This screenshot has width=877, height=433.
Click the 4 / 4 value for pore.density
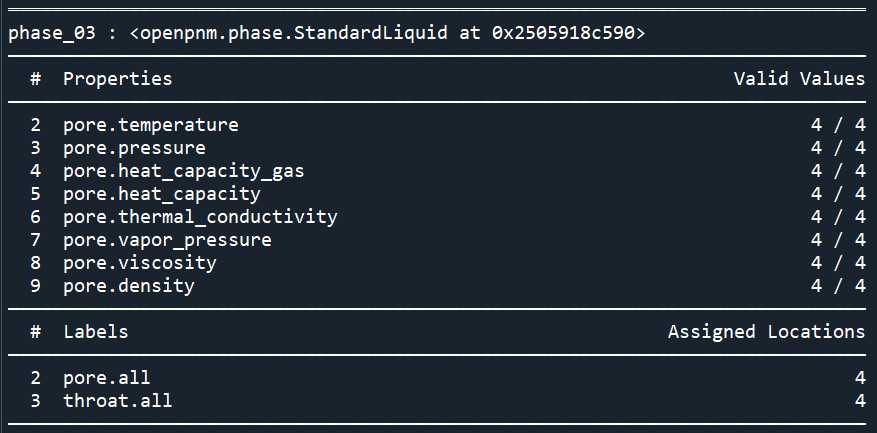838,286
